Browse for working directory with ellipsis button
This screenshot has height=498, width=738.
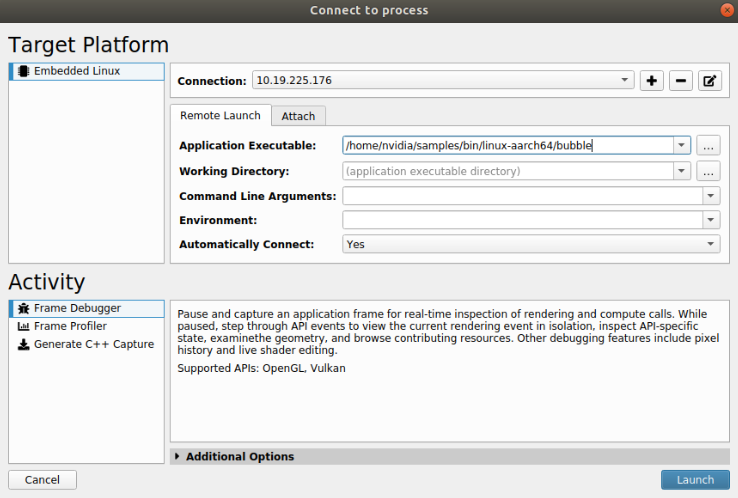coord(708,171)
